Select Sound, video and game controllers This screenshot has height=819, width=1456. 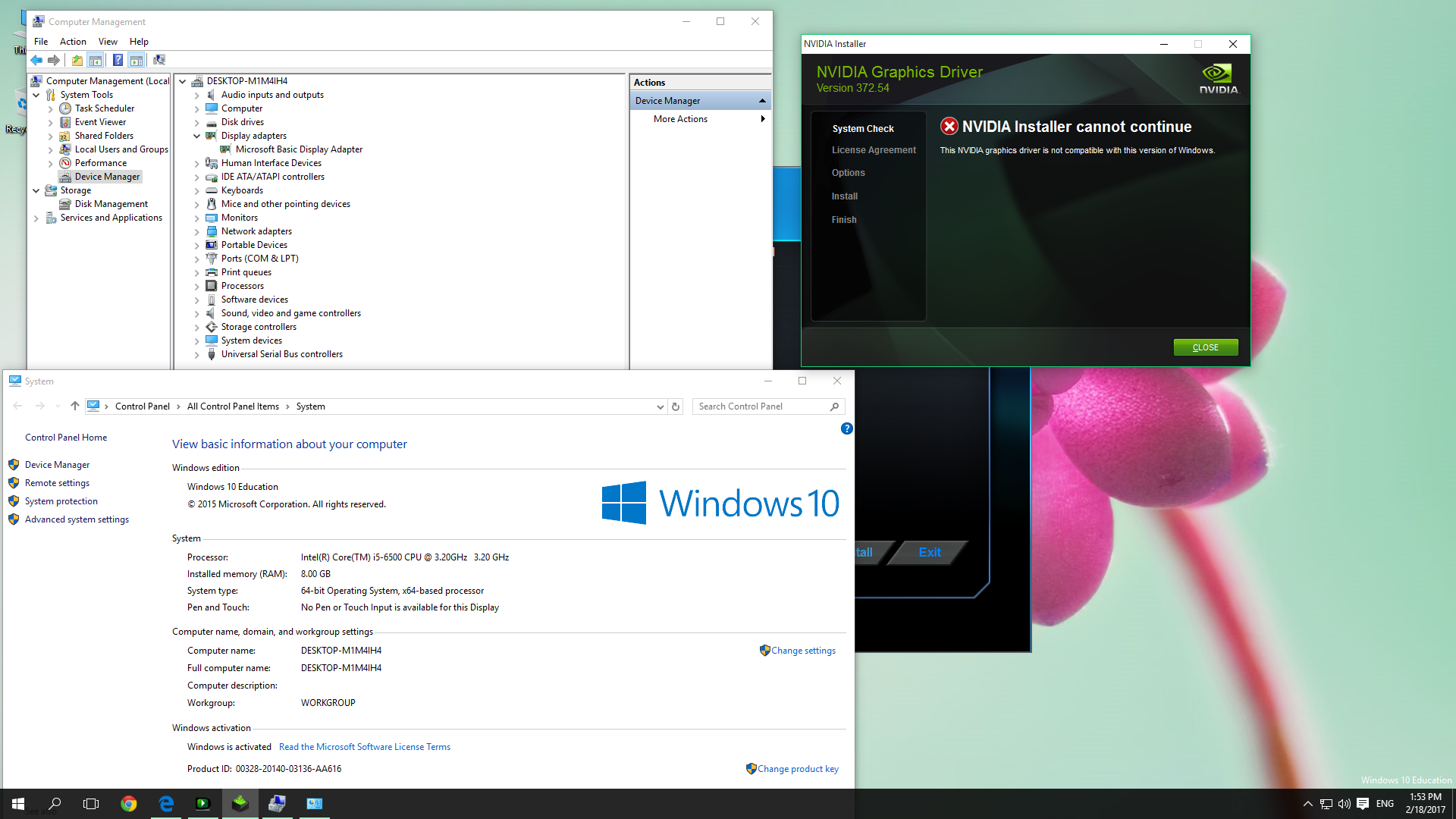pos(291,313)
